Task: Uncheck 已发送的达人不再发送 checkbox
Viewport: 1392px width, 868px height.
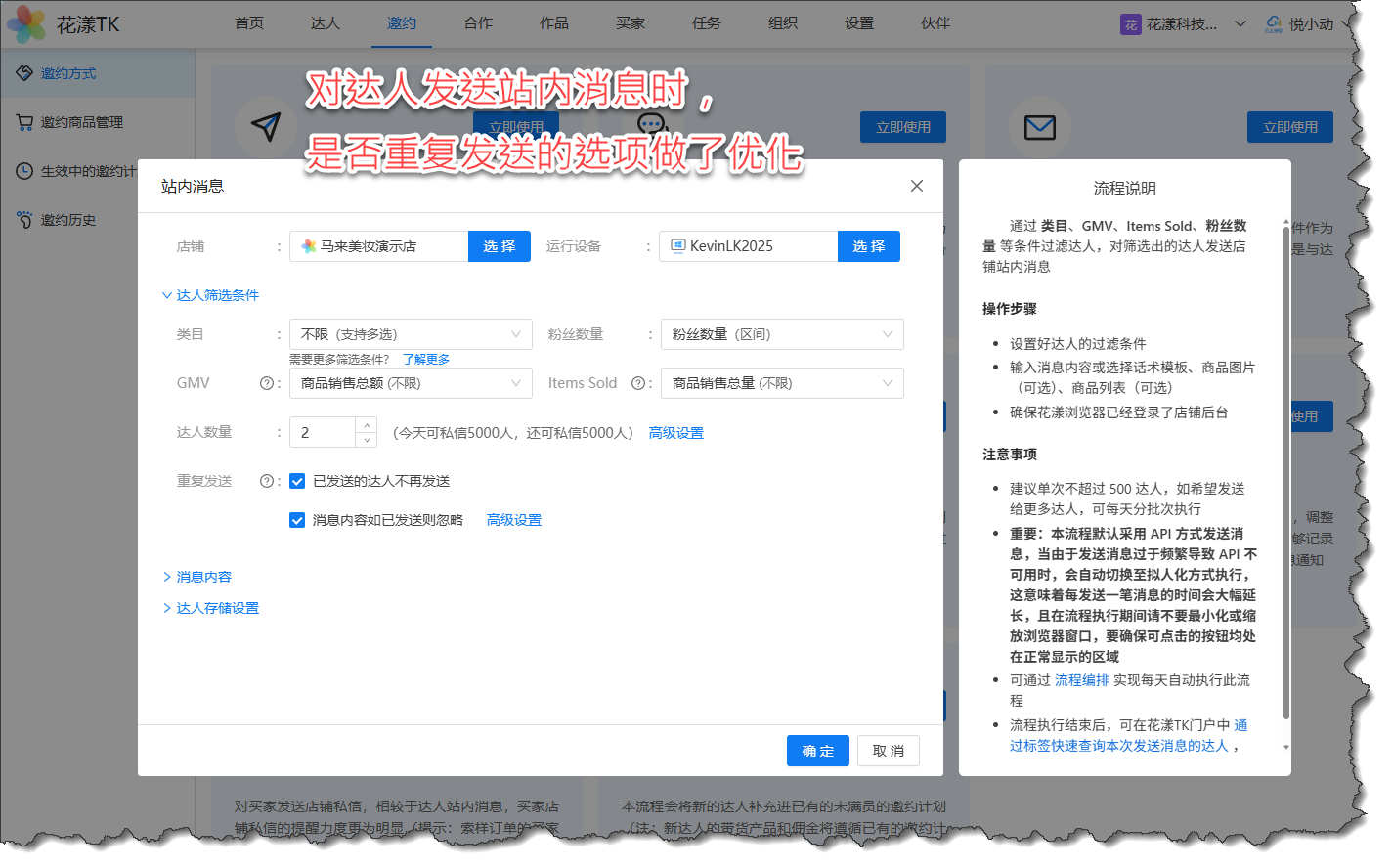Action: click(x=297, y=481)
